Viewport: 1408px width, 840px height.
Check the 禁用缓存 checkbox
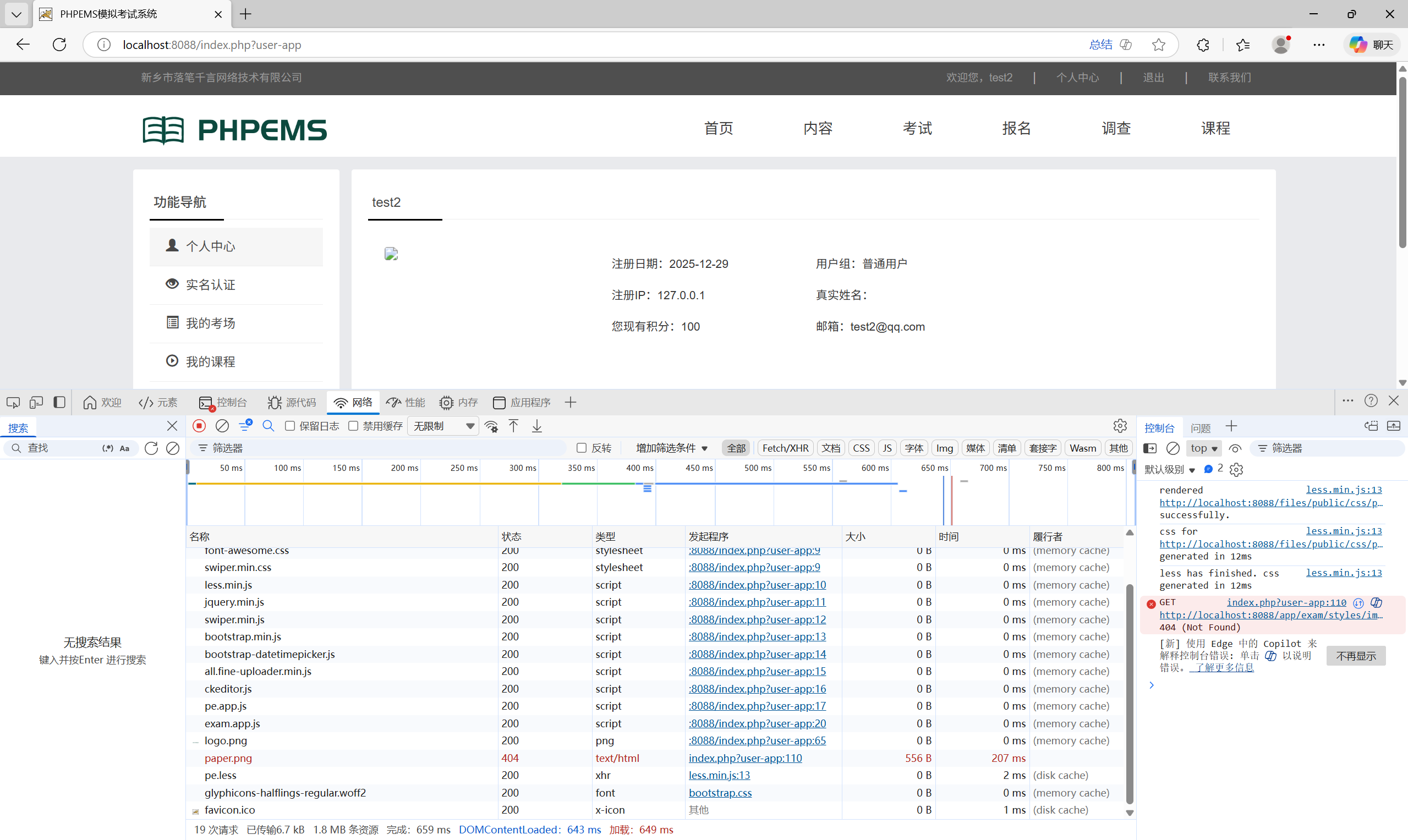click(353, 426)
